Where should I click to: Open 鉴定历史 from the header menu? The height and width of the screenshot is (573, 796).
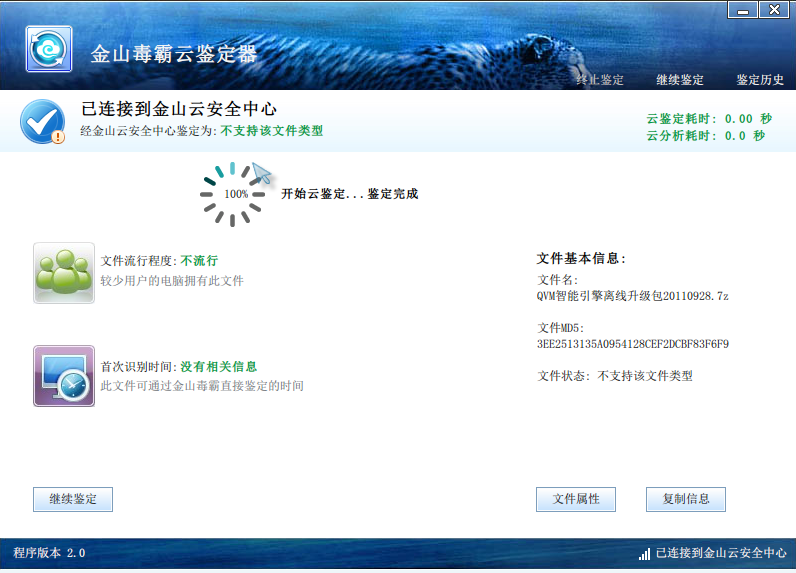pos(760,80)
